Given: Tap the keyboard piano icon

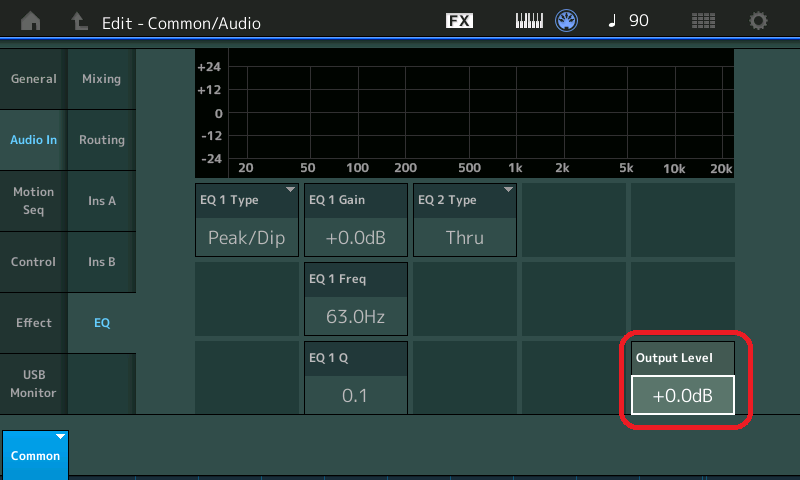Looking at the screenshot, I should click(x=529, y=21).
